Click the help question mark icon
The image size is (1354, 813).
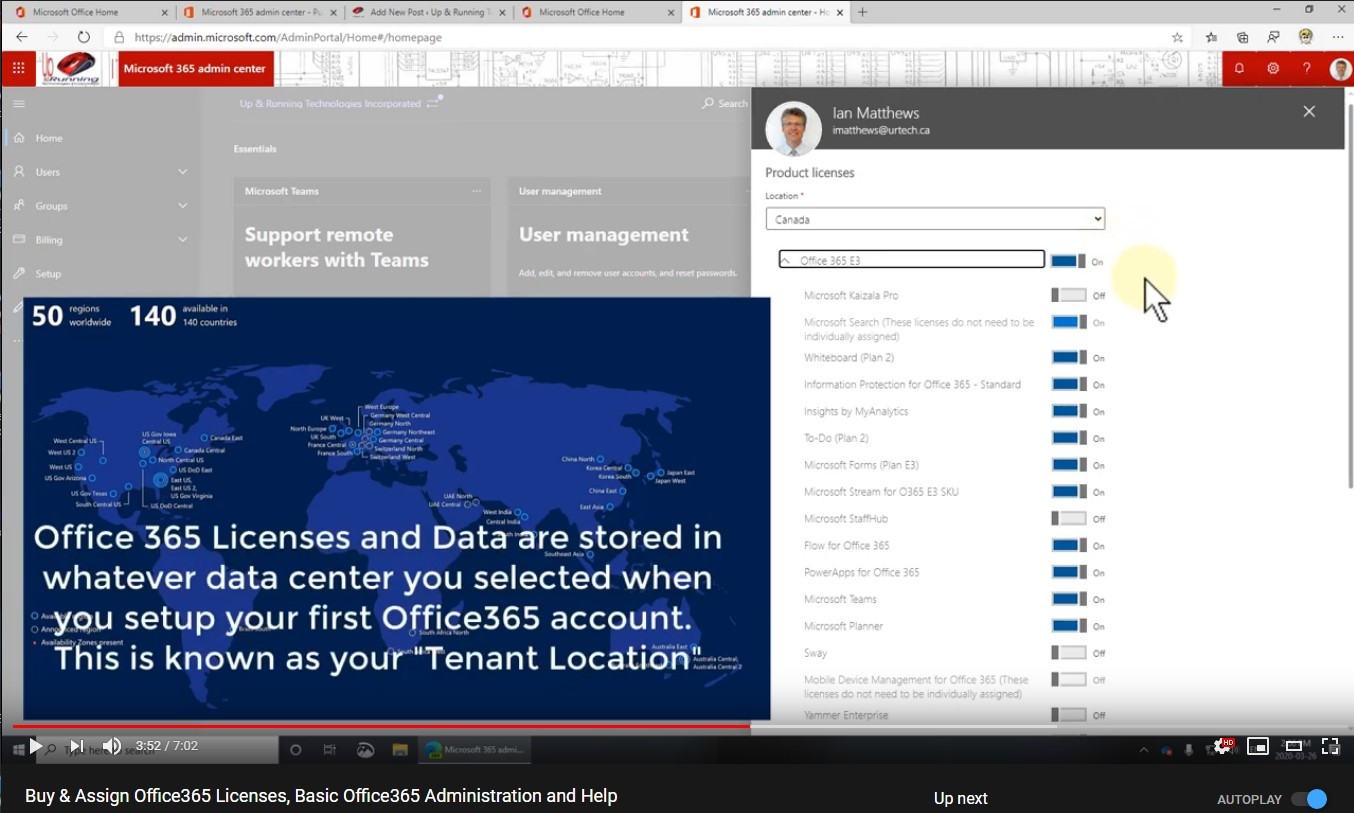tap(1306, 68)
